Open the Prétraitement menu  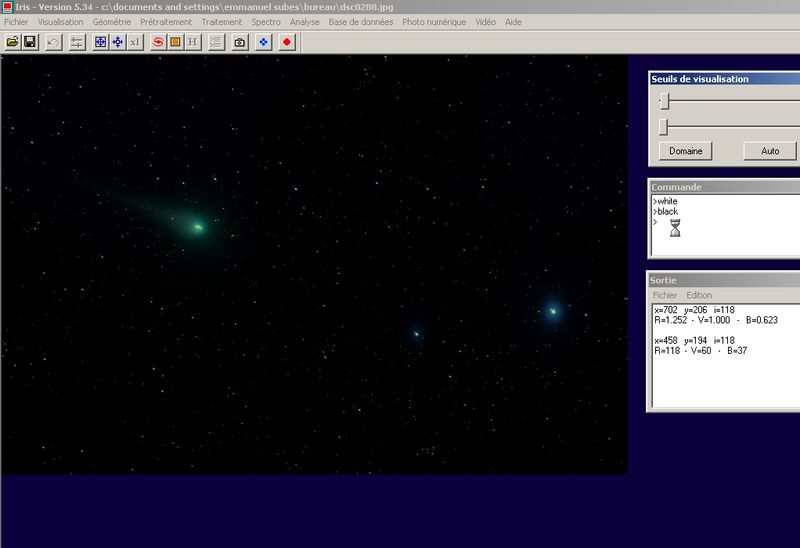[166, 22]
